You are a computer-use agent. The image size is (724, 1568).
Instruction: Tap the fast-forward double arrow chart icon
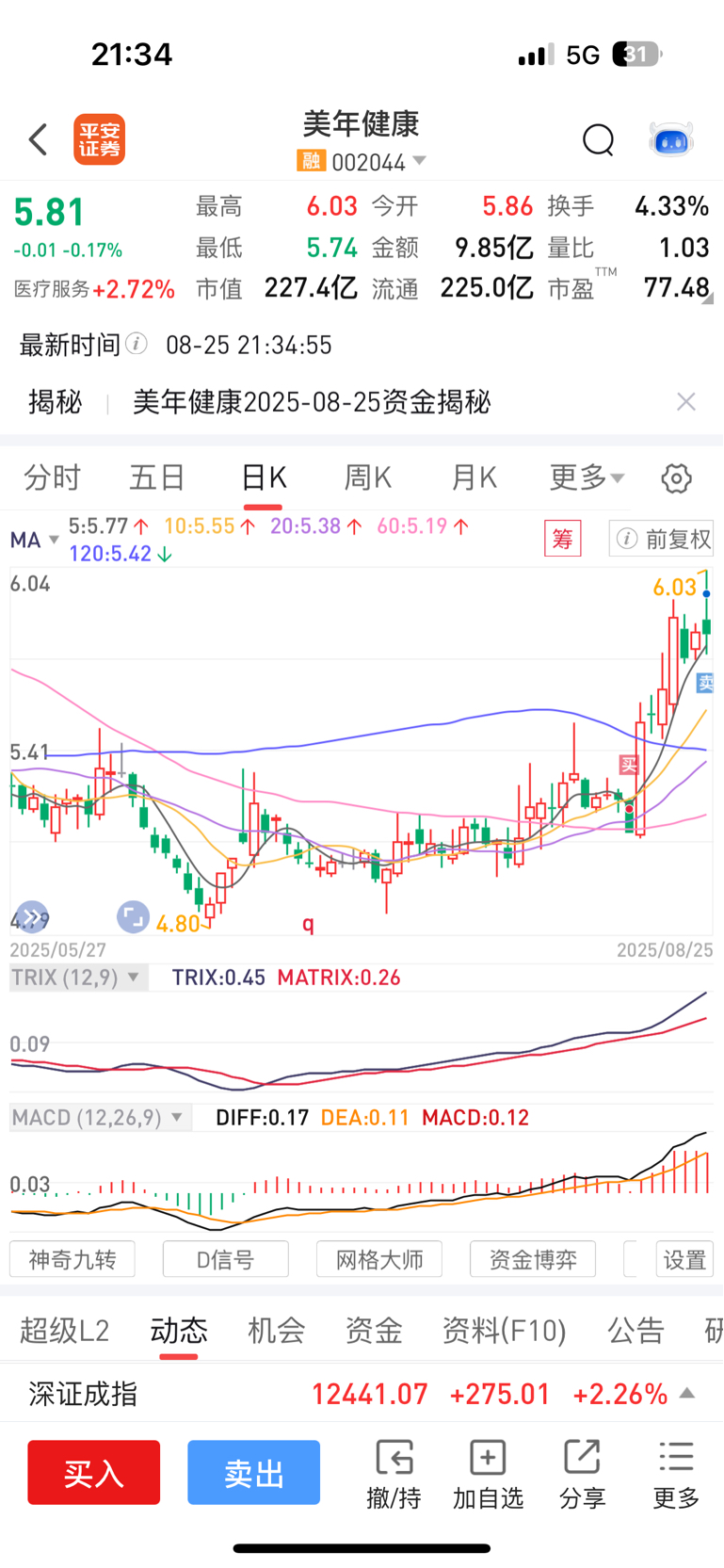[32, 915]
